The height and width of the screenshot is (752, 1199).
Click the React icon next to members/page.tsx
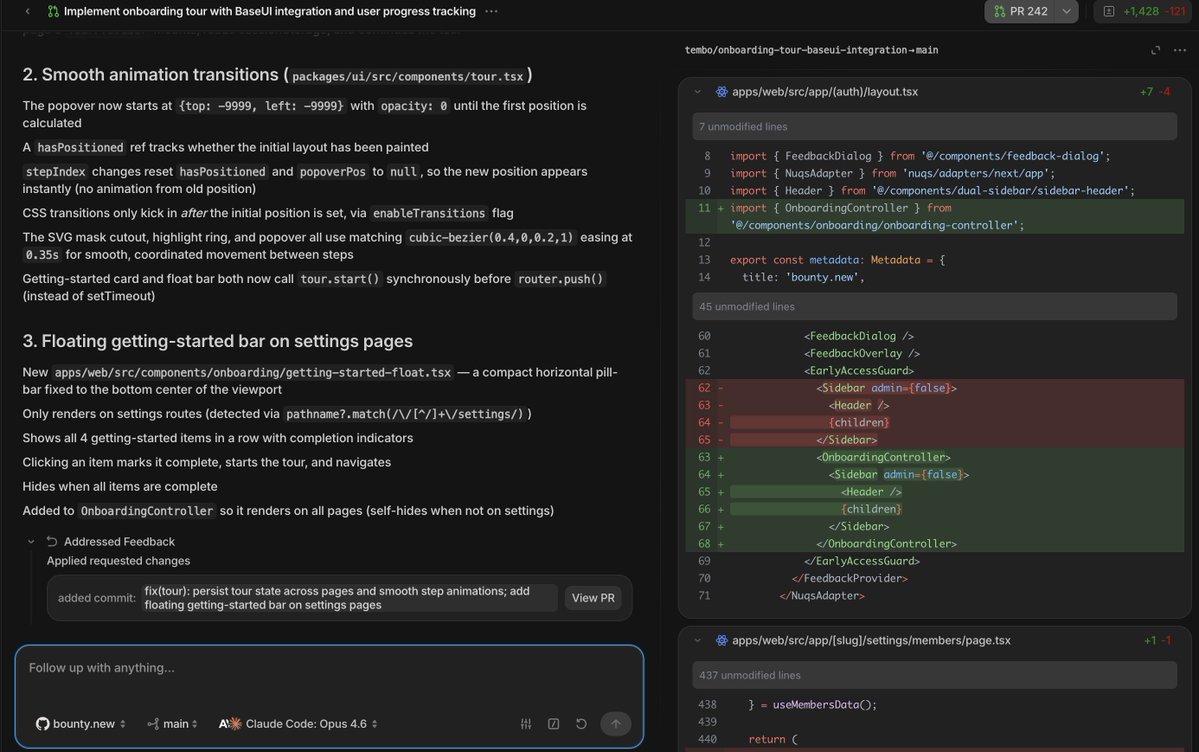721,640
